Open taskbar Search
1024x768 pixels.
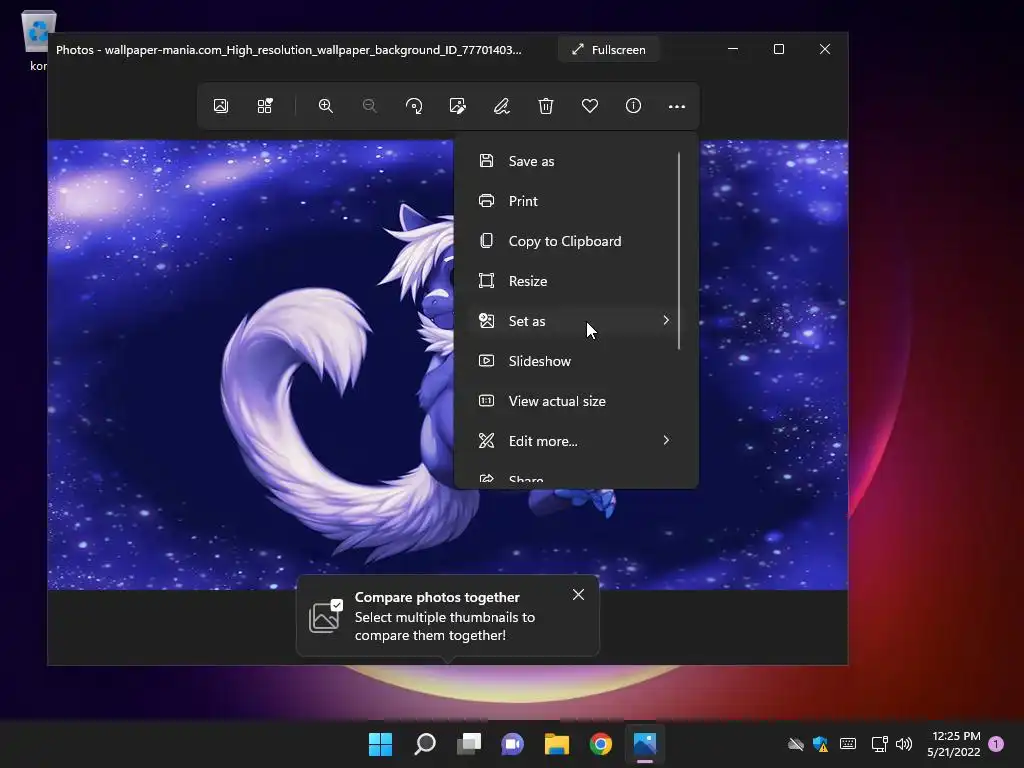pyautogui.click(x=424, y=744)
